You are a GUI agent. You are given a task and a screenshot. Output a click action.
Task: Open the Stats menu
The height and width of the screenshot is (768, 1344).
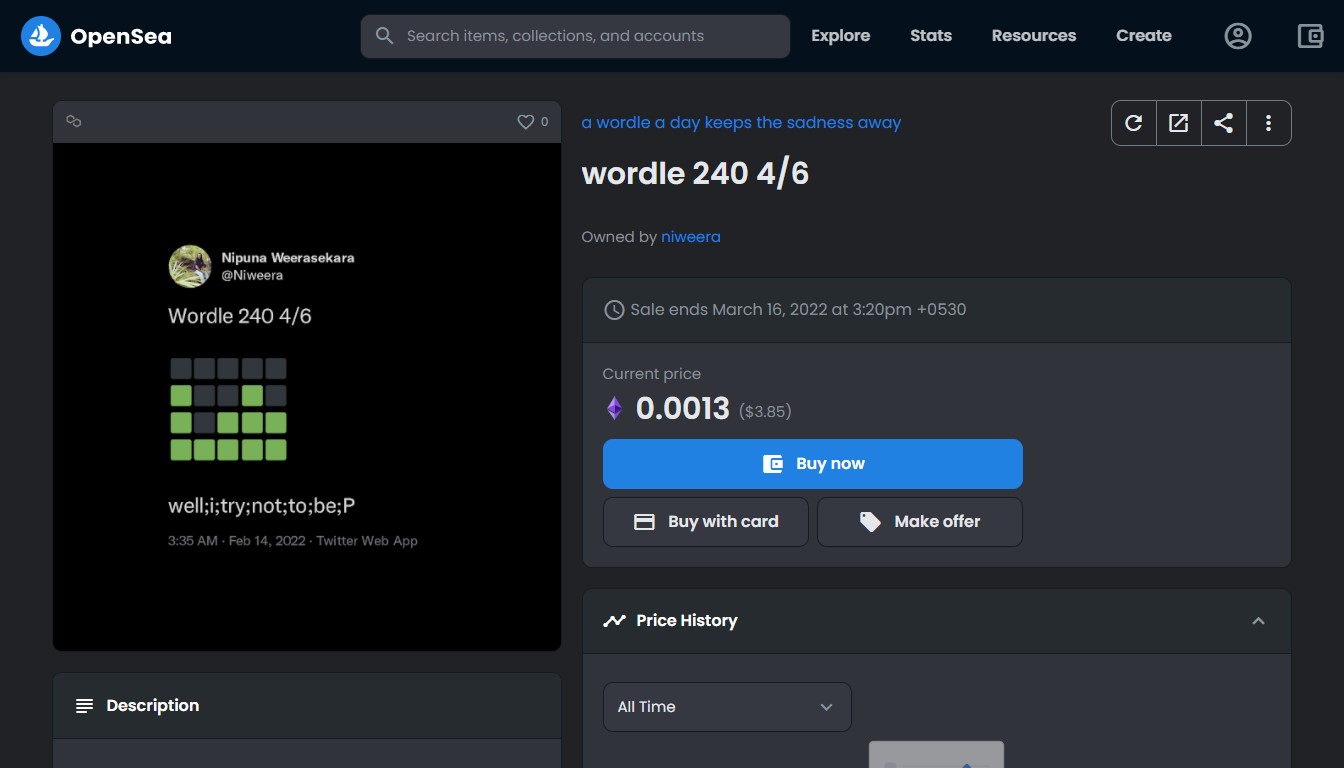[931, 36]
